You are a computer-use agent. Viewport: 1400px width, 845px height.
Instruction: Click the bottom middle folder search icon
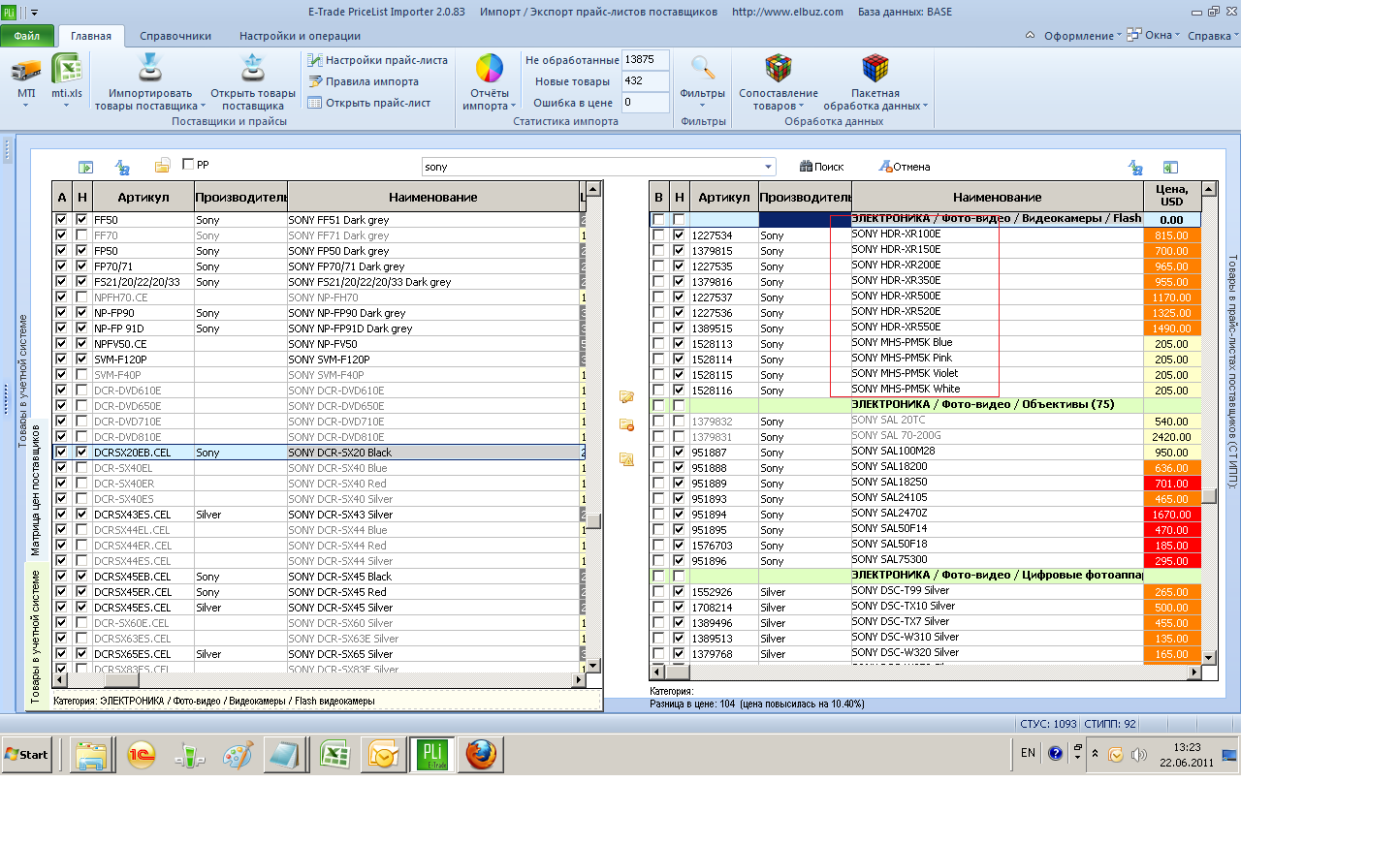[x=626, y=458]
